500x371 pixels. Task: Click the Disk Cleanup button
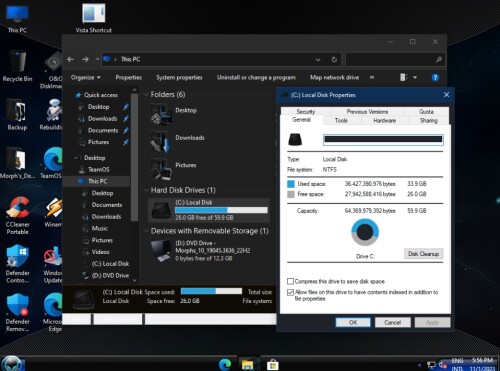[x=423, y=254]
